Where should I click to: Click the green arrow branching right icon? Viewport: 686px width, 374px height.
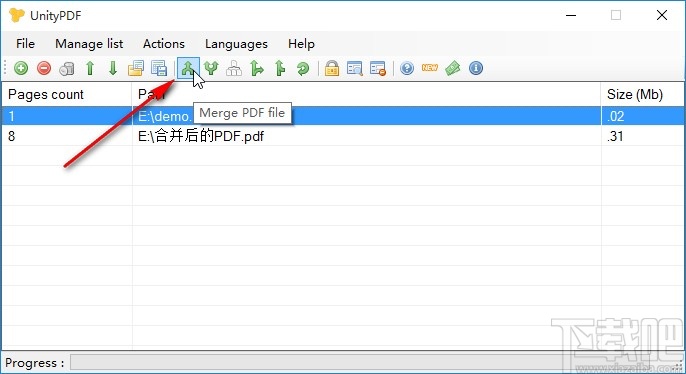pyautogui.click(x=257, y=68)
